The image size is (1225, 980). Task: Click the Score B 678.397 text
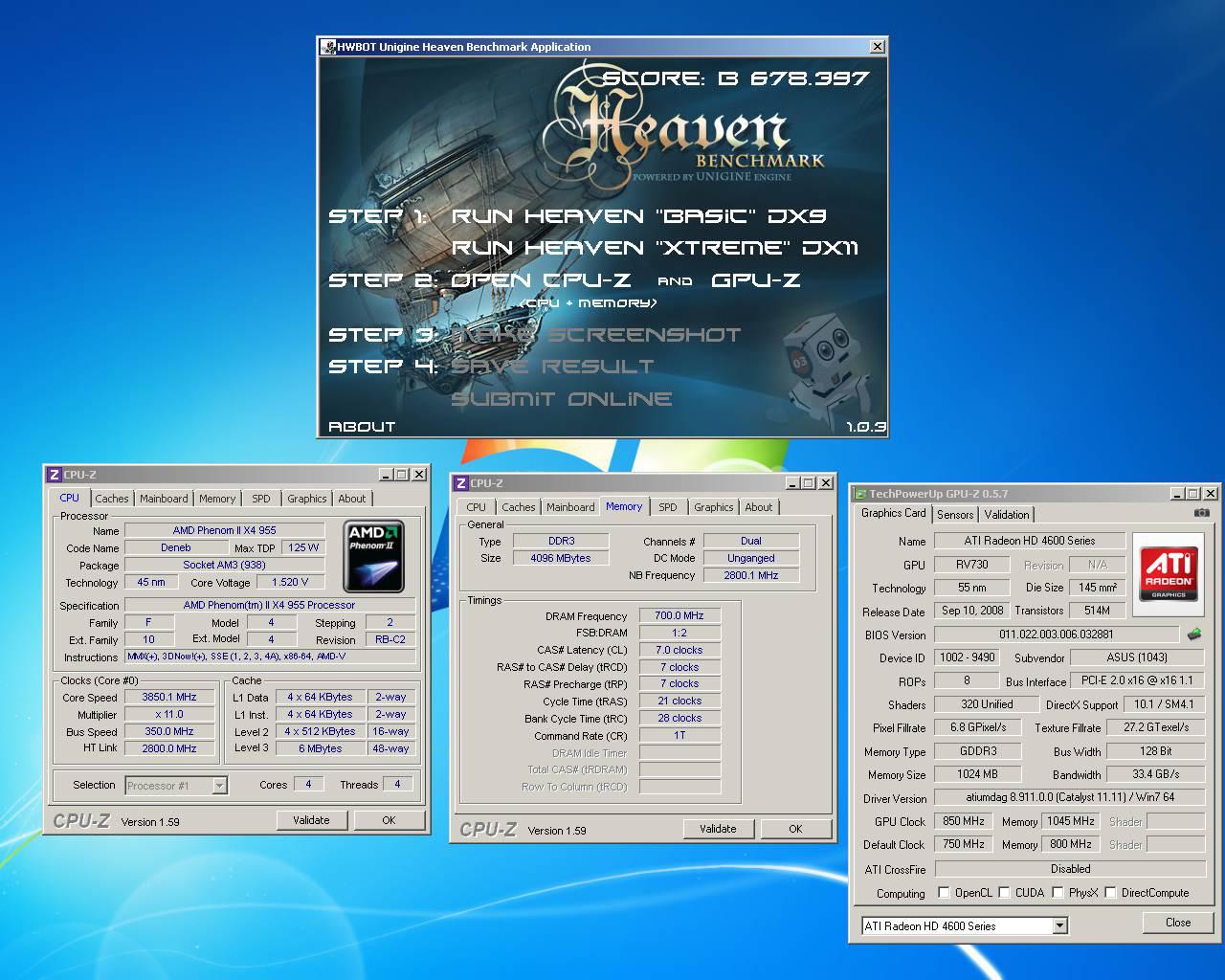pos(736,78)
